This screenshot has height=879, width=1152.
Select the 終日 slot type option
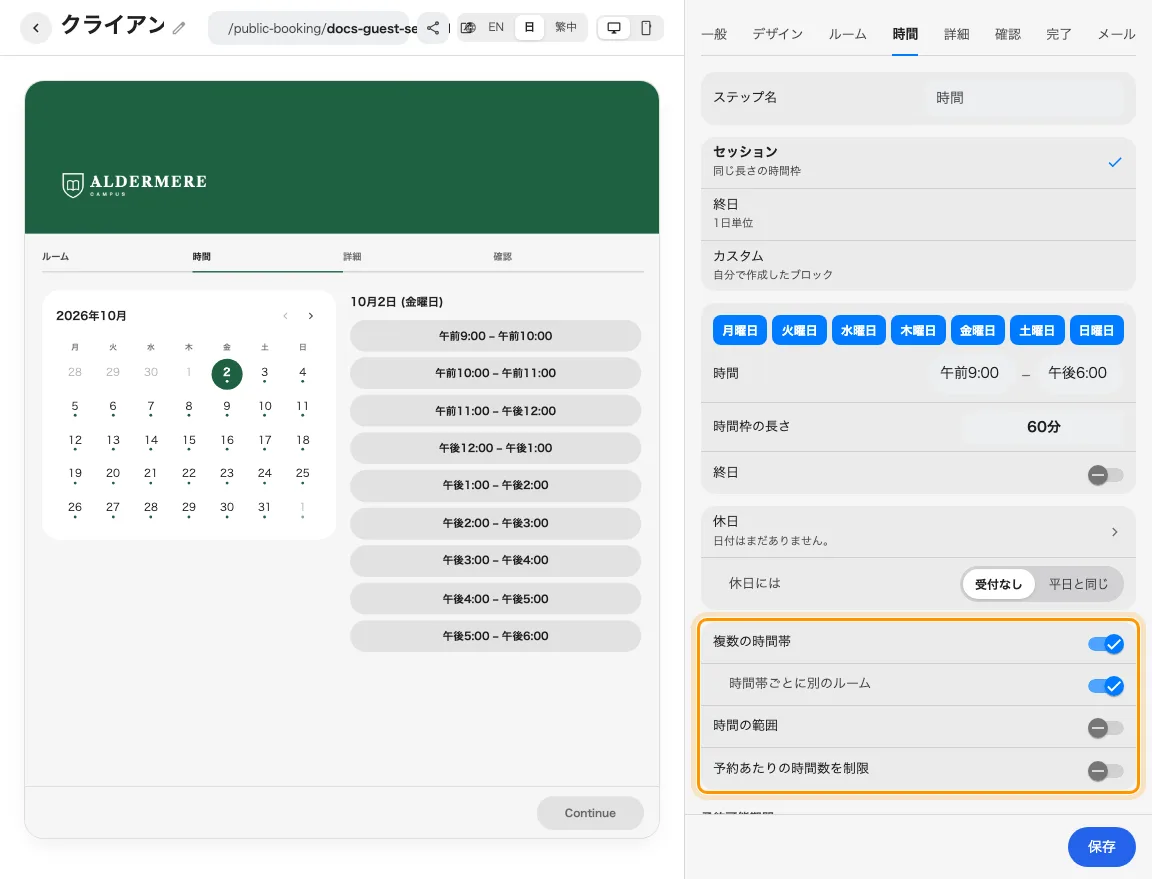coord(918,214)
